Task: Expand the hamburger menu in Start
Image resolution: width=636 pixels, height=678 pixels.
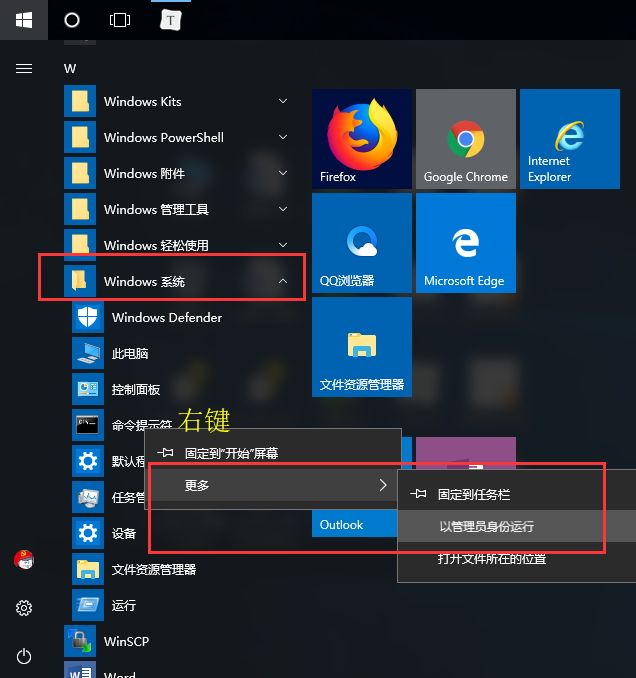Action: pyautogui.click(x=24, y=68)
